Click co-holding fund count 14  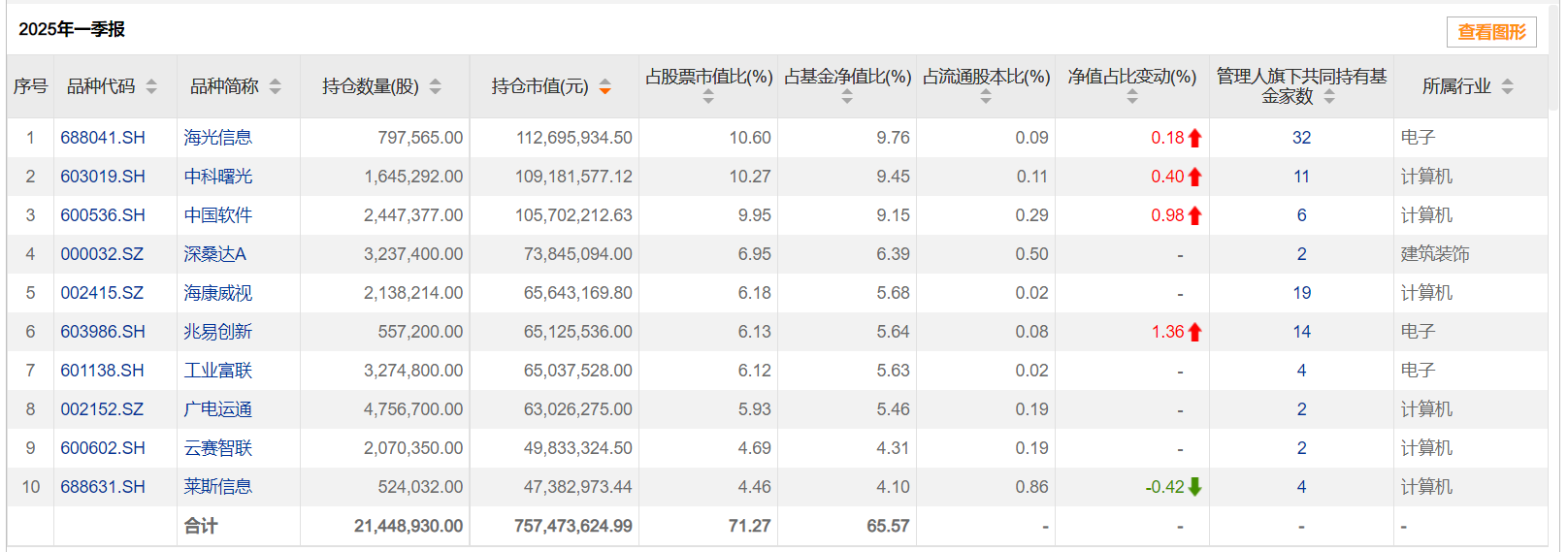(x=1301, y=332)
